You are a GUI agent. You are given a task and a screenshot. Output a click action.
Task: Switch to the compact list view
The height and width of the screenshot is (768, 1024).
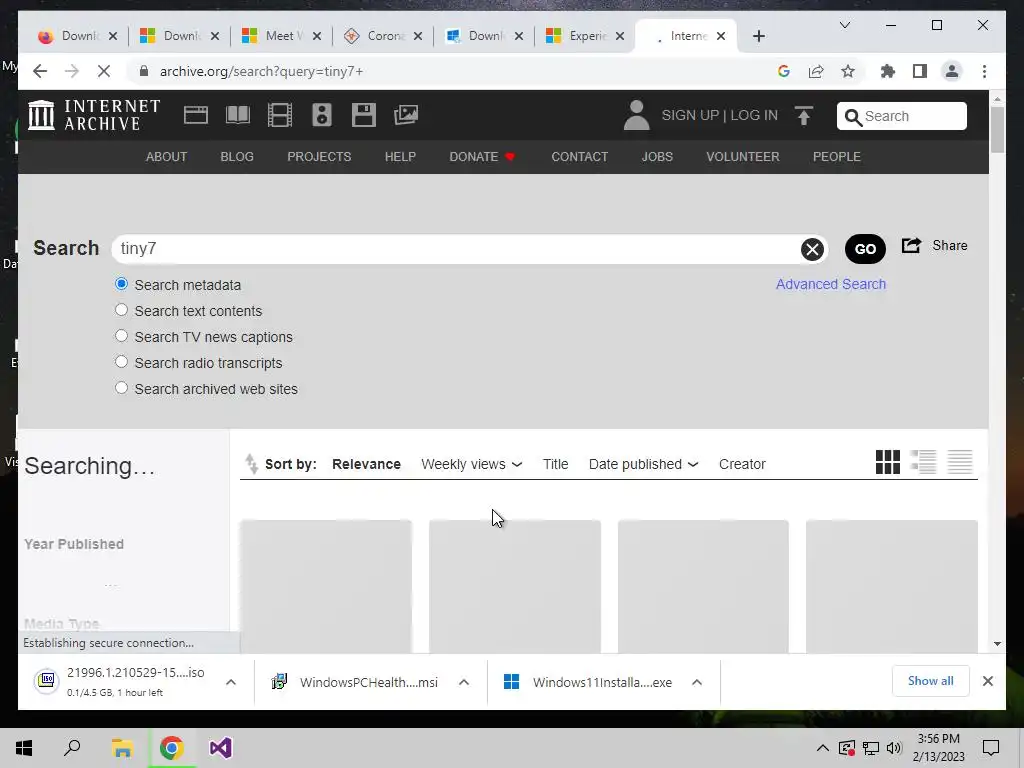pos(960,462)
